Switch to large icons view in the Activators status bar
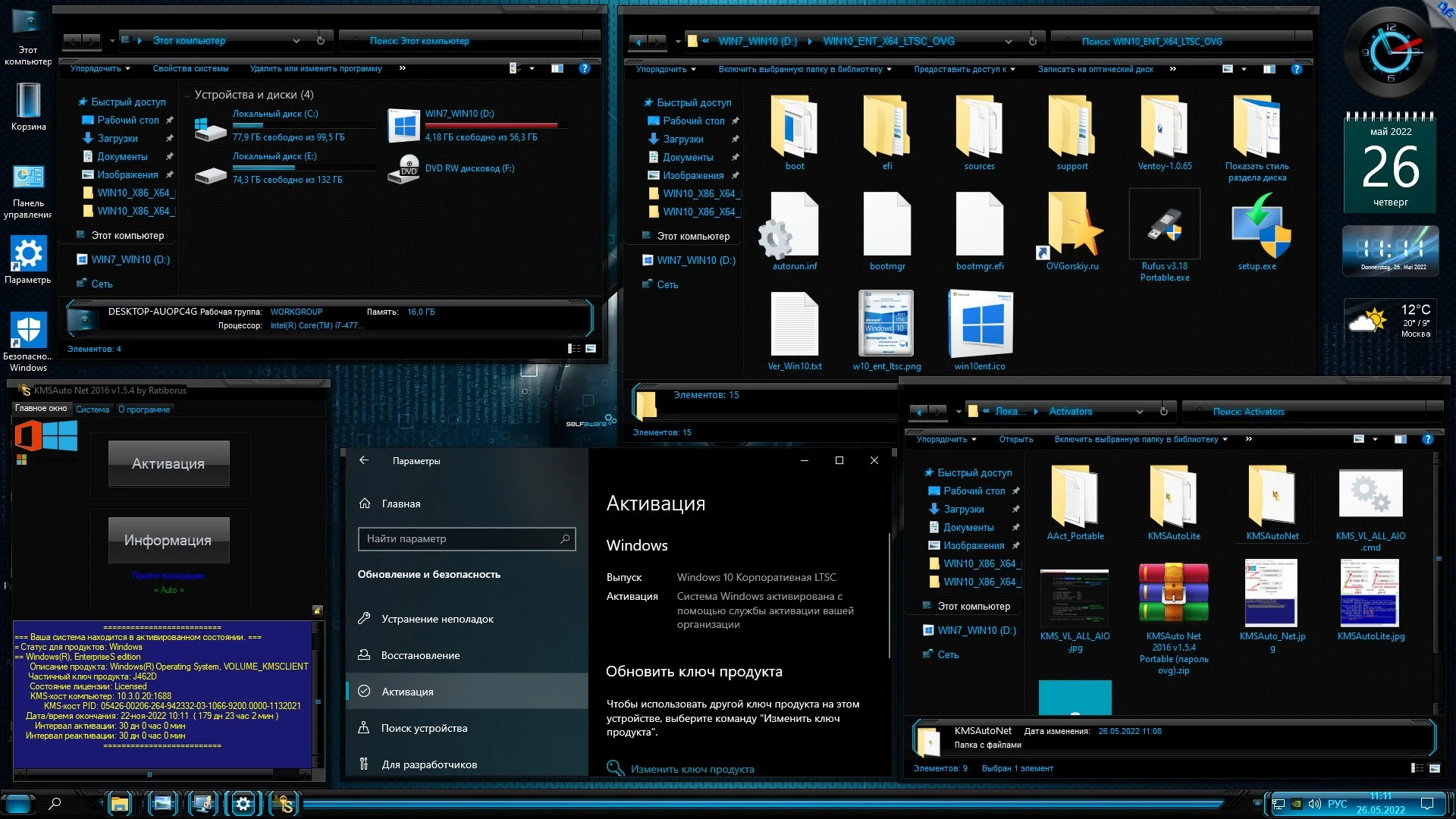Viewport: 1456px width, 819px height. tap(1434, 768)
